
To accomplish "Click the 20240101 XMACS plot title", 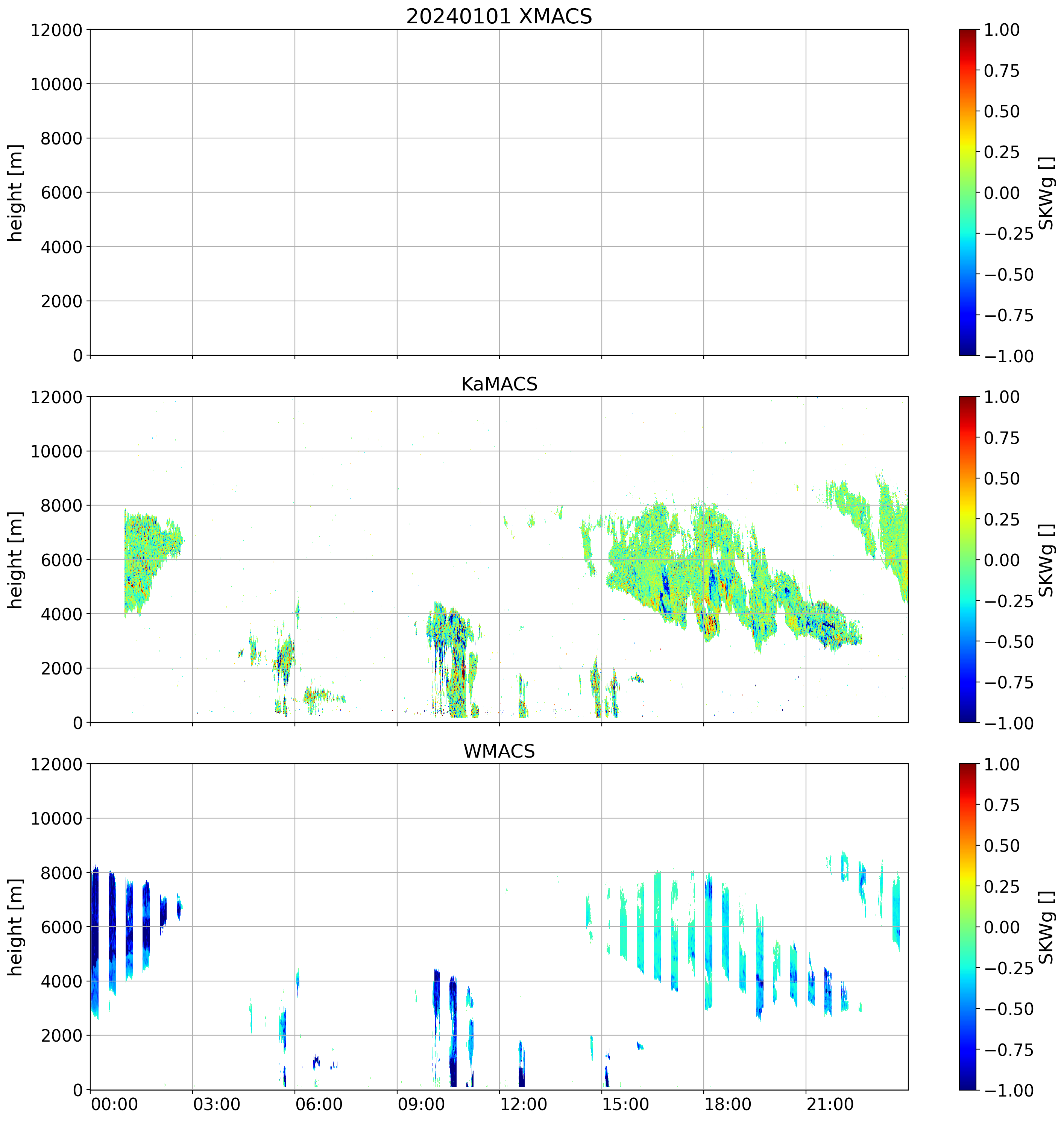I will (499, 17).
